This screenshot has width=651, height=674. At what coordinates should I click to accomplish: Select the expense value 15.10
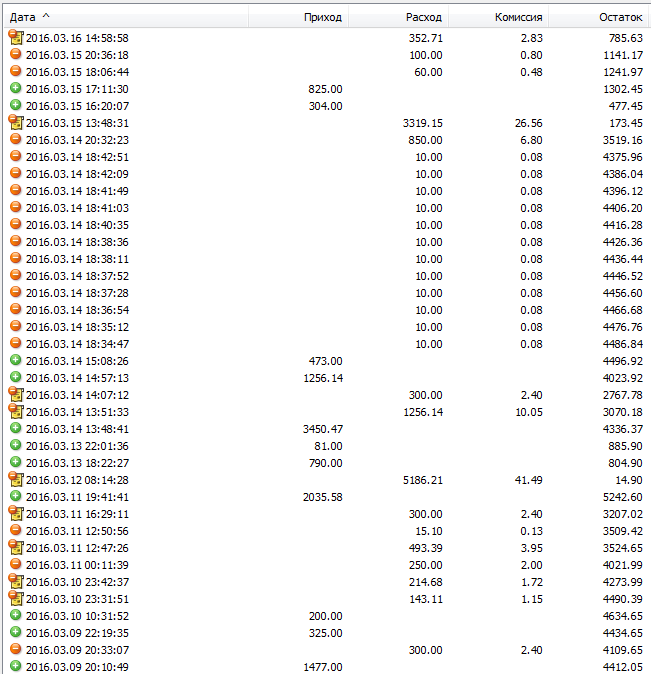[429, 531]
